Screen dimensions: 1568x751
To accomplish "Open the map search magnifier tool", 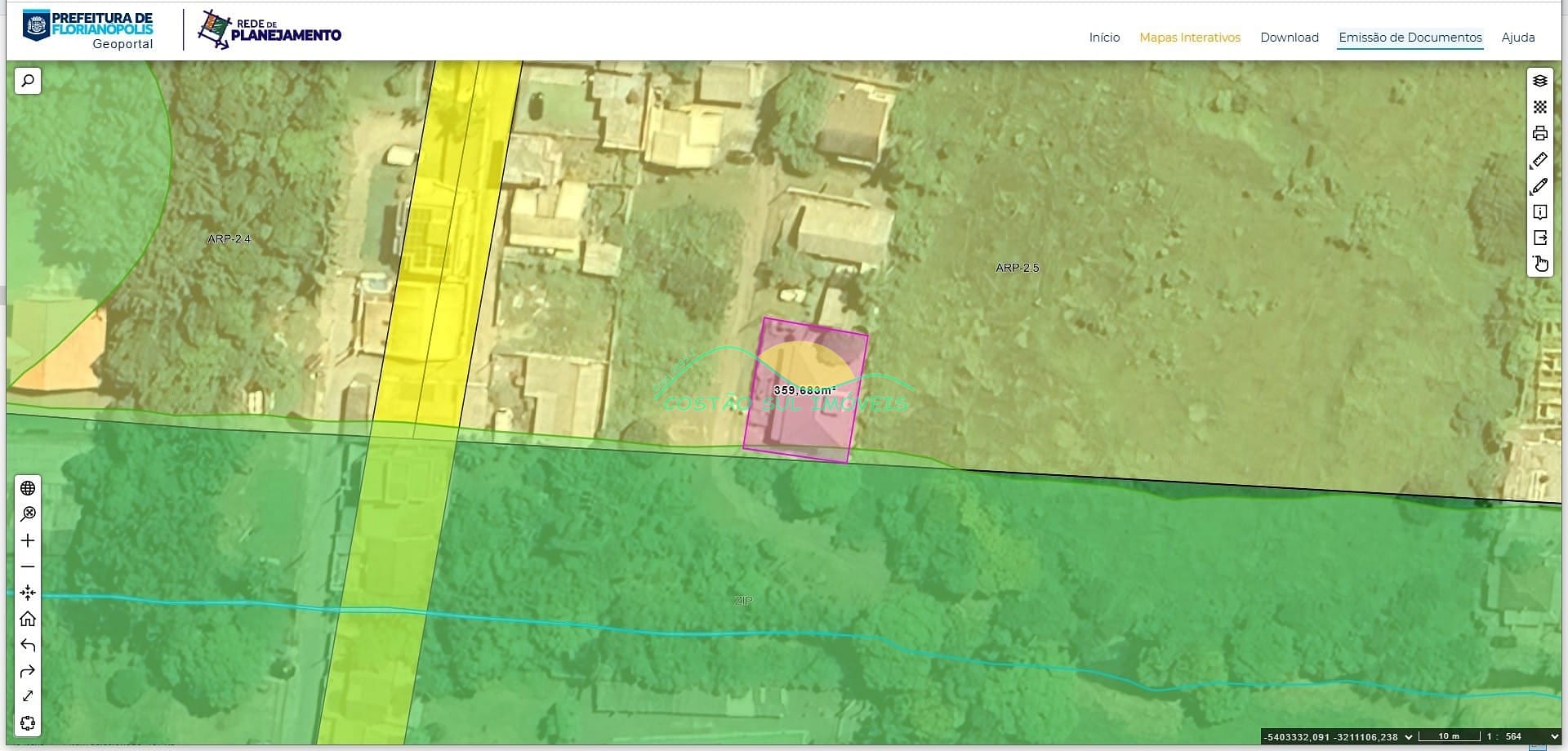I will click(x=28, y=81).
